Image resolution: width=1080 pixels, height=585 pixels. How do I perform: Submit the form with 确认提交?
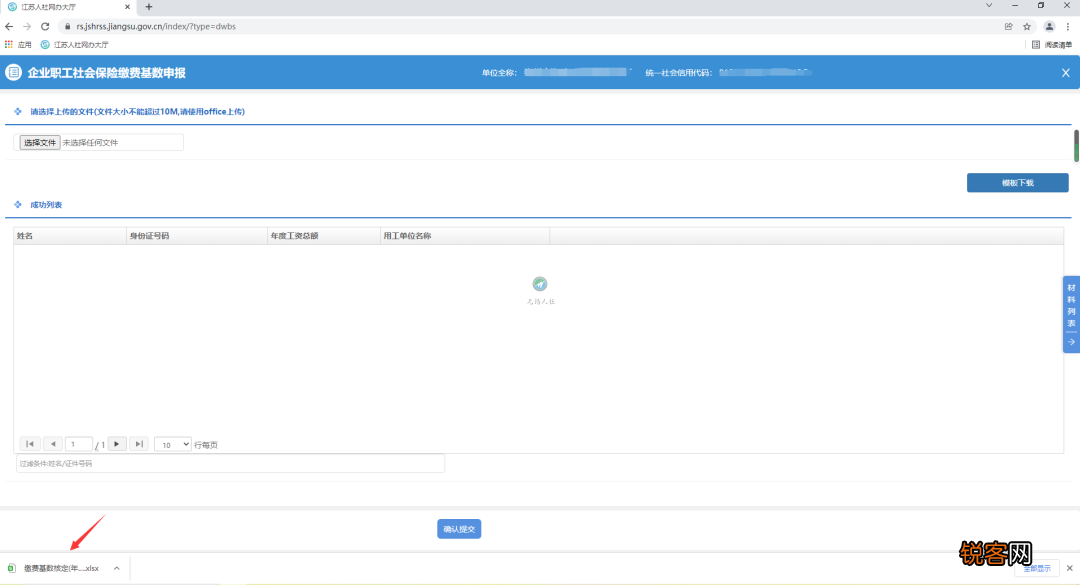click(459, 529)
